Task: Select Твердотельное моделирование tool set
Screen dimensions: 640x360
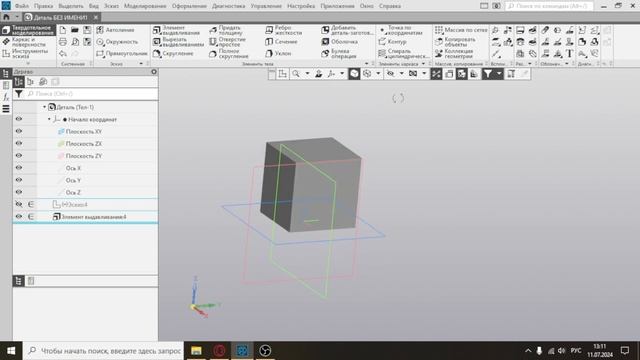Action: (x=28, y=30)
